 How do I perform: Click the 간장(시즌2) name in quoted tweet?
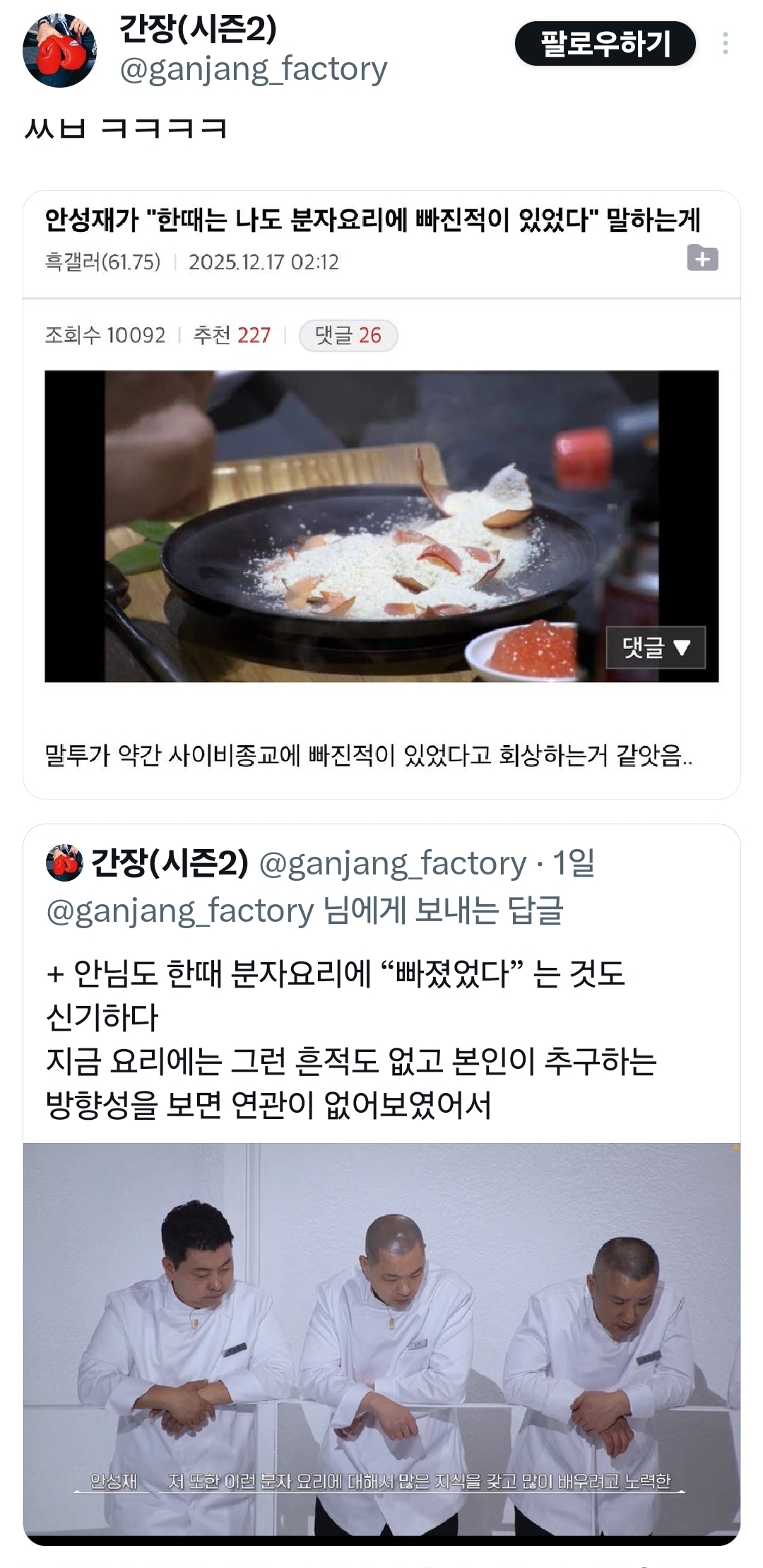(170, 862)
